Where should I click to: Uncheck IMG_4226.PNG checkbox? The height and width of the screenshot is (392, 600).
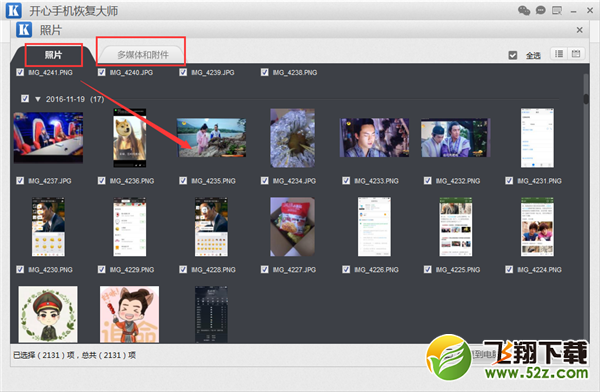pyautogui.click(x=346, y=270)
